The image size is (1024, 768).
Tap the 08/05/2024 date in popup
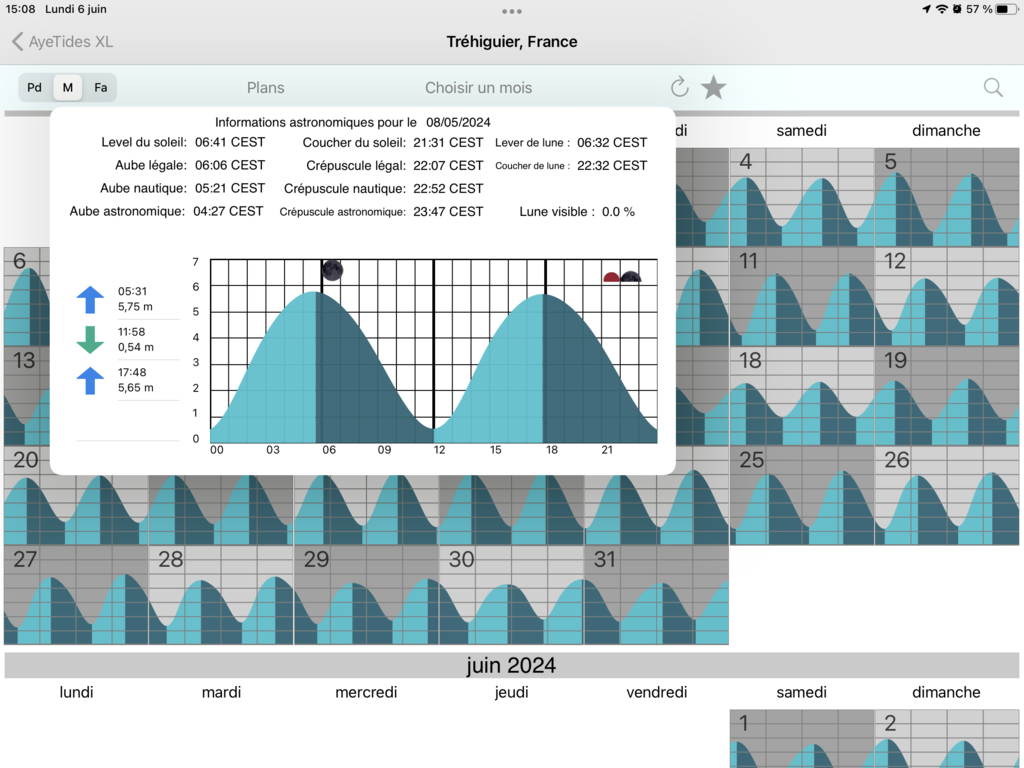[x=458, y=122]
